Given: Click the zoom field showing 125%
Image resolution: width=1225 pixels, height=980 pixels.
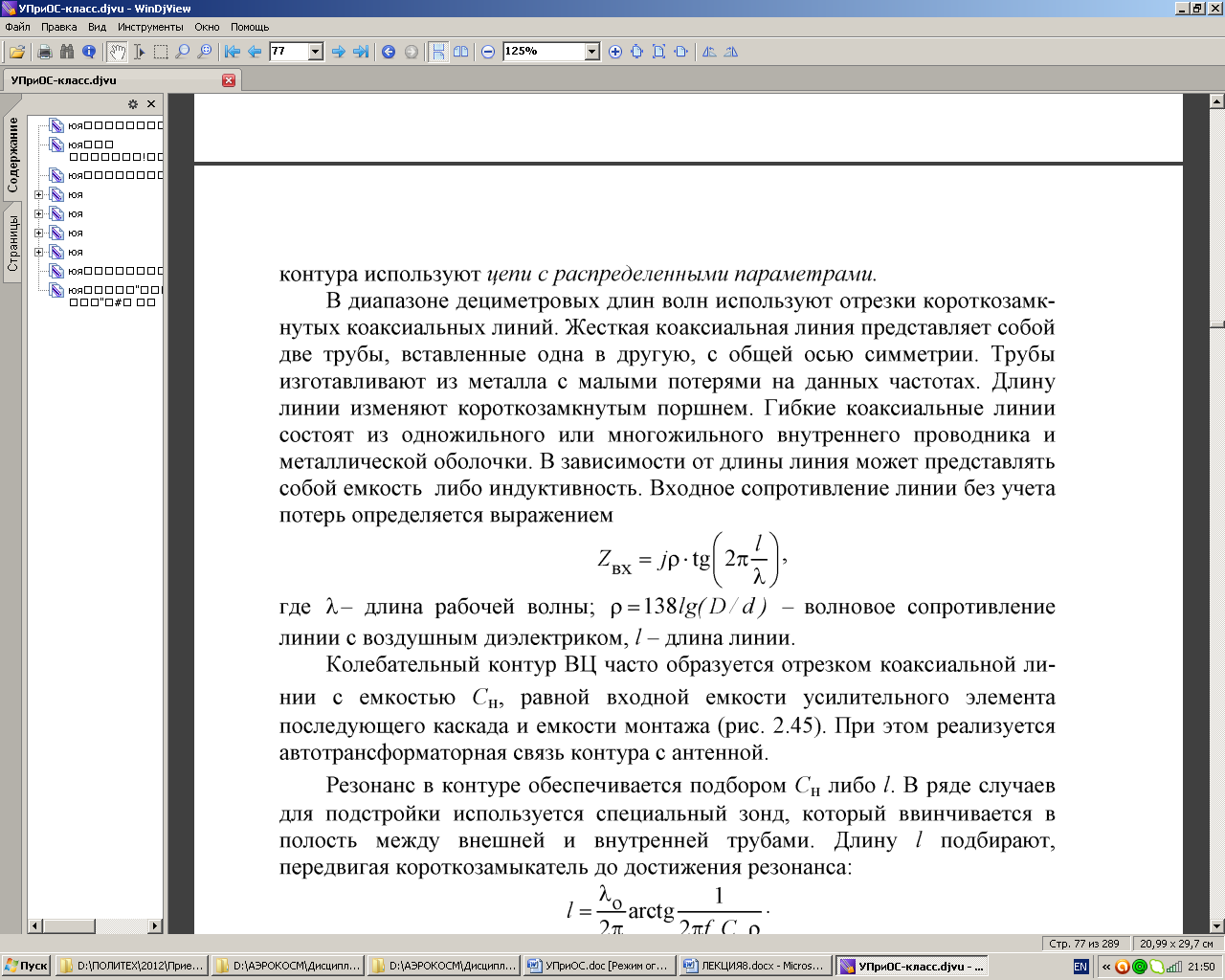Looking at the screenshot, I should [x=545, y=52].
